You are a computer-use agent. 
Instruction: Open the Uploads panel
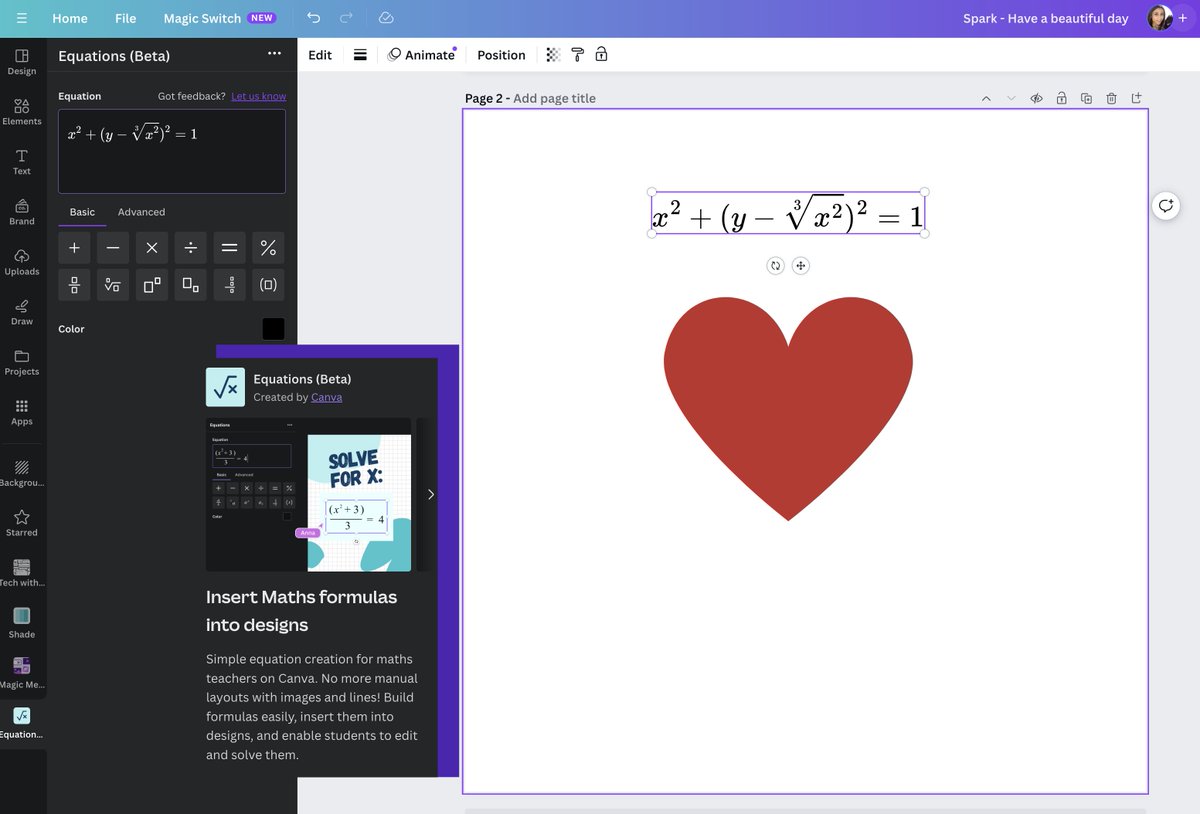[21, 260]
